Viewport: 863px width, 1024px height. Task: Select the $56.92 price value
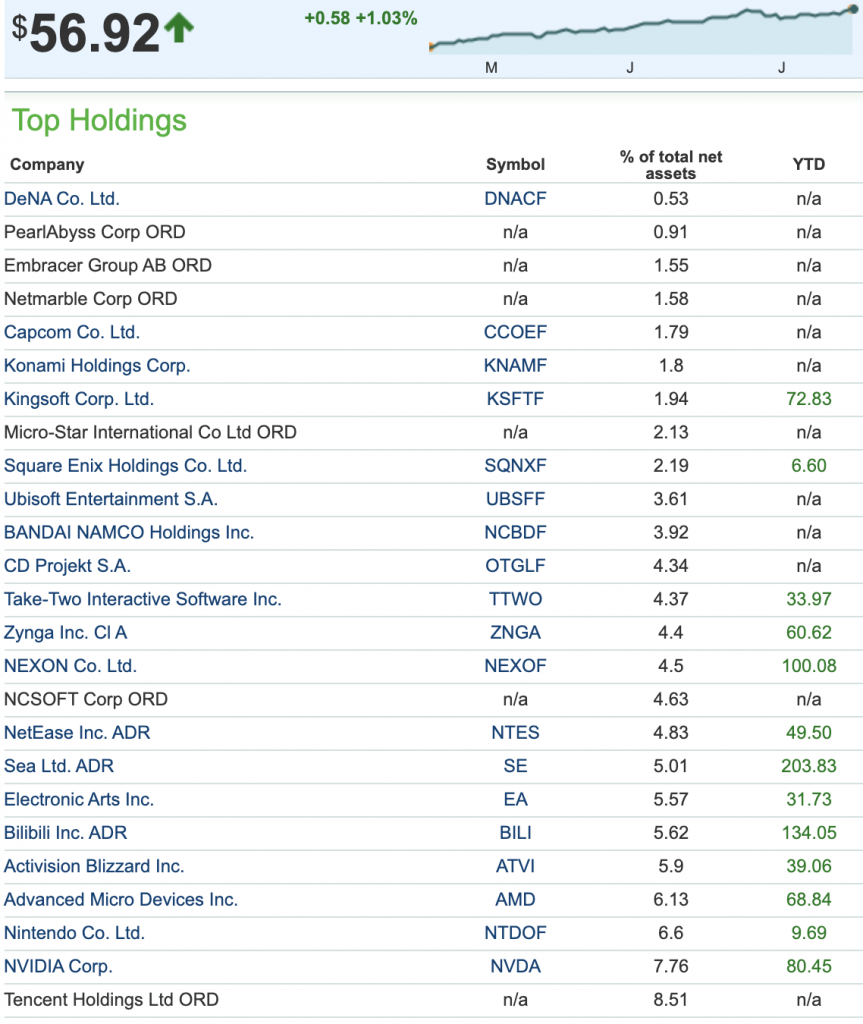[x=86, y=33]
